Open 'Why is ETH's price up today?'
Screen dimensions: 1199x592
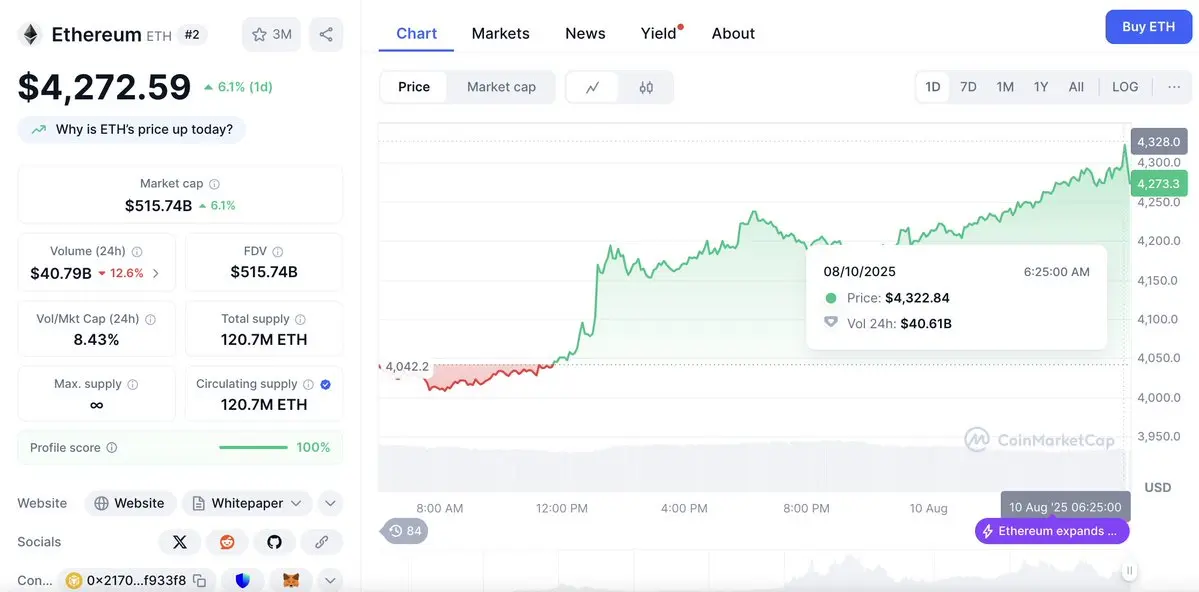click(132, 129)
